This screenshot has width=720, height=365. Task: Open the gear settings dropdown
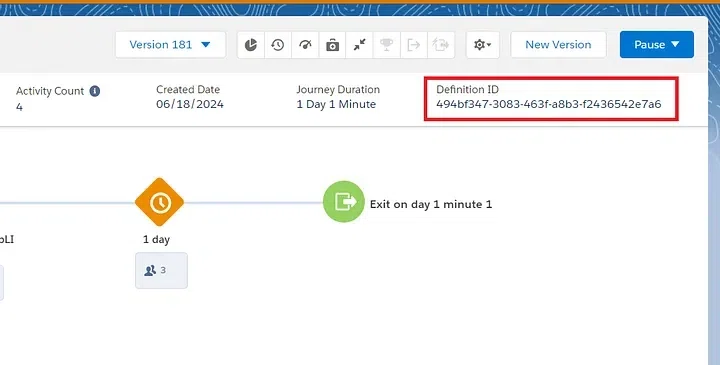483,45
